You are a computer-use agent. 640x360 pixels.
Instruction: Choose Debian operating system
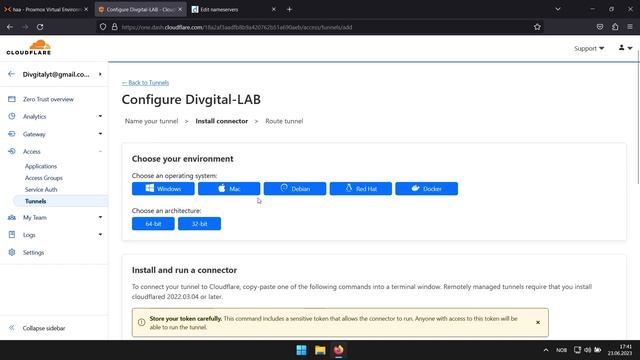point(295,189)
